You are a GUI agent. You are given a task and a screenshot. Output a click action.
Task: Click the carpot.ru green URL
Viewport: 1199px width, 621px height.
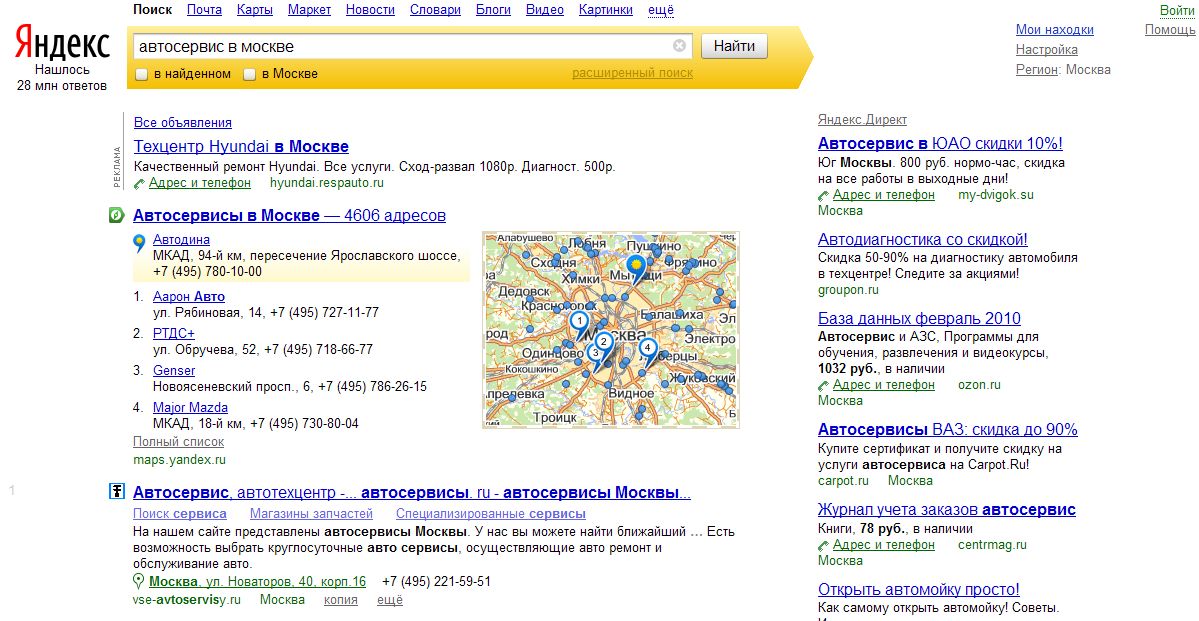843,480
